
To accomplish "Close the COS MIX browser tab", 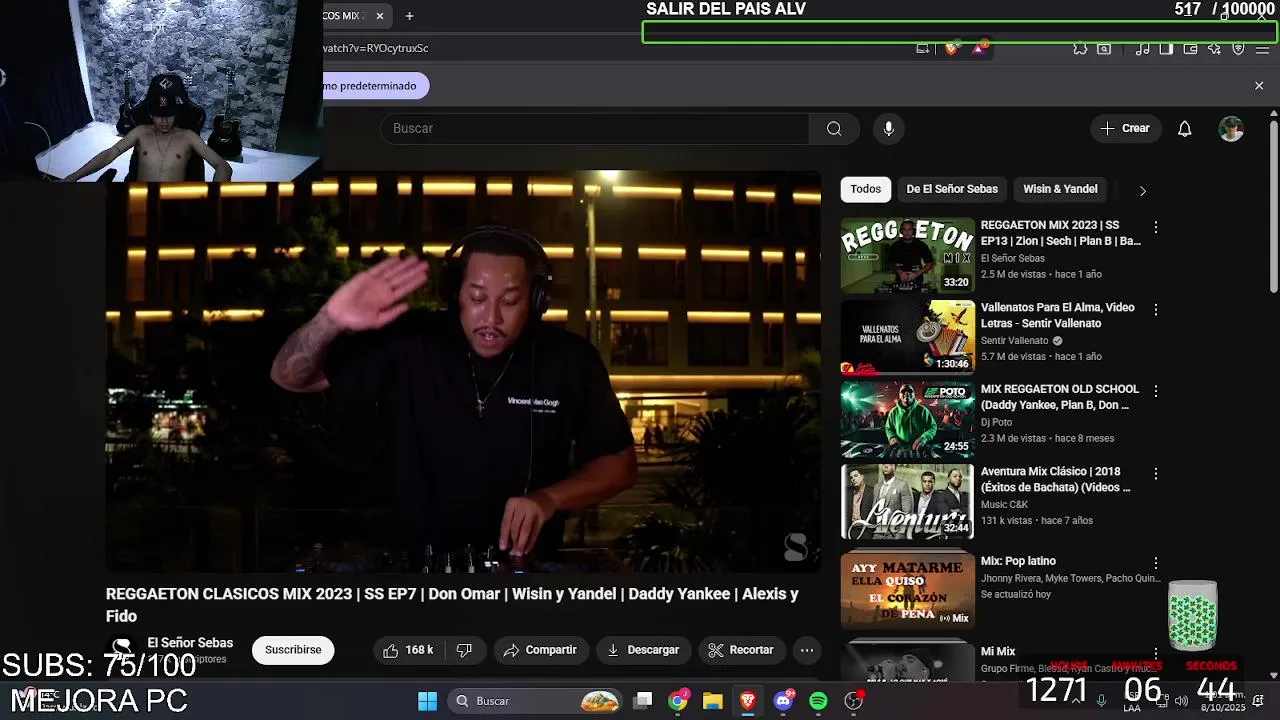I will tap(380, 16).
